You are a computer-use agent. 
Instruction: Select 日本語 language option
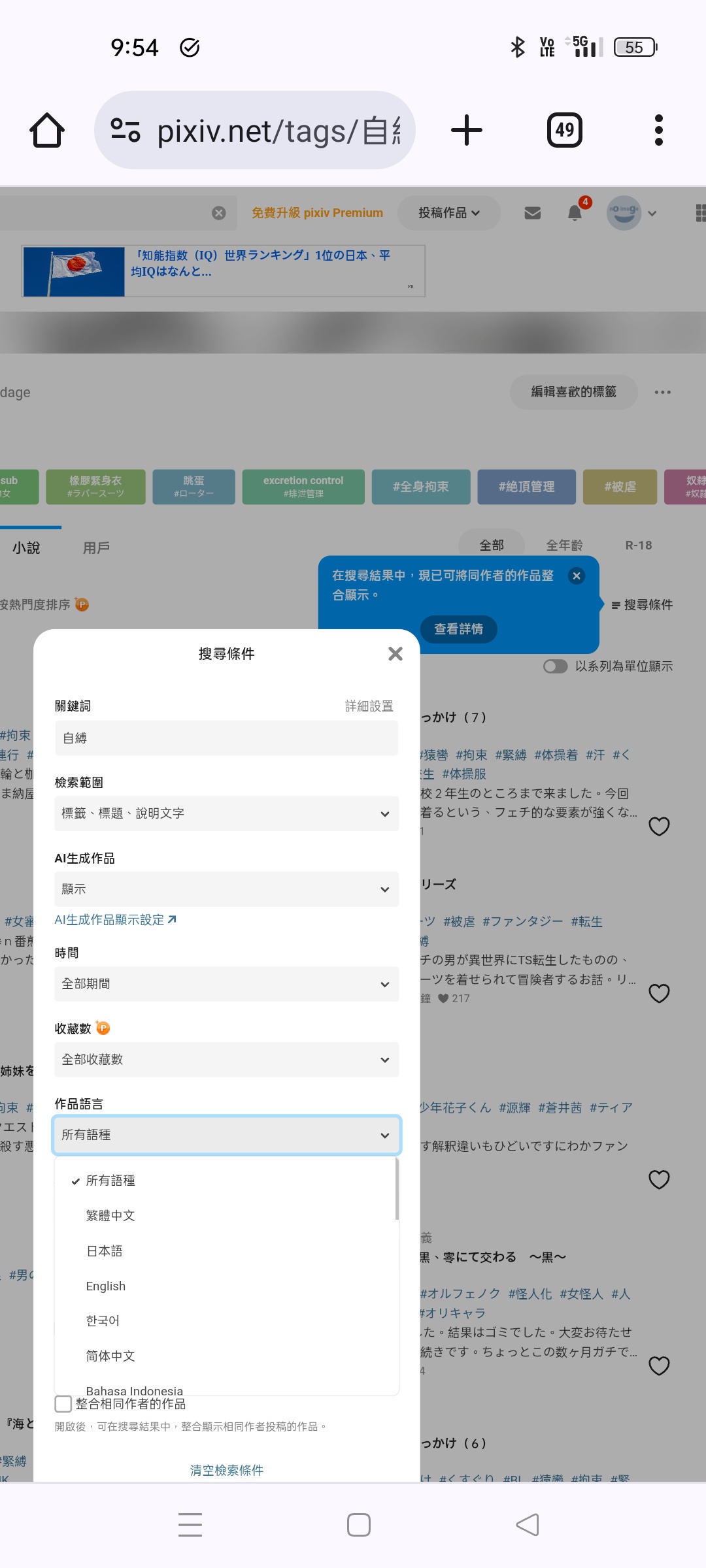pyautogui.click(x=226, y=1251)
